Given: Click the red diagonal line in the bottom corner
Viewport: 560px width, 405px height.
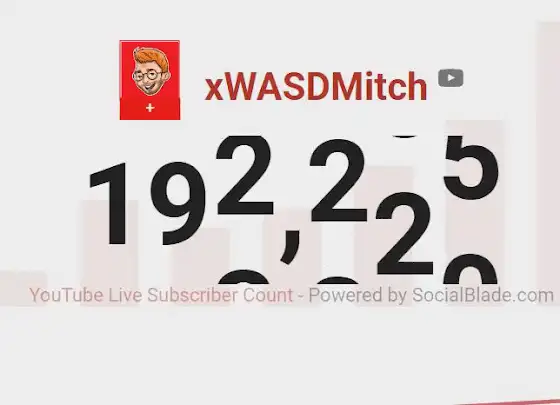Looking at the screenshot, I should (507, 402).
